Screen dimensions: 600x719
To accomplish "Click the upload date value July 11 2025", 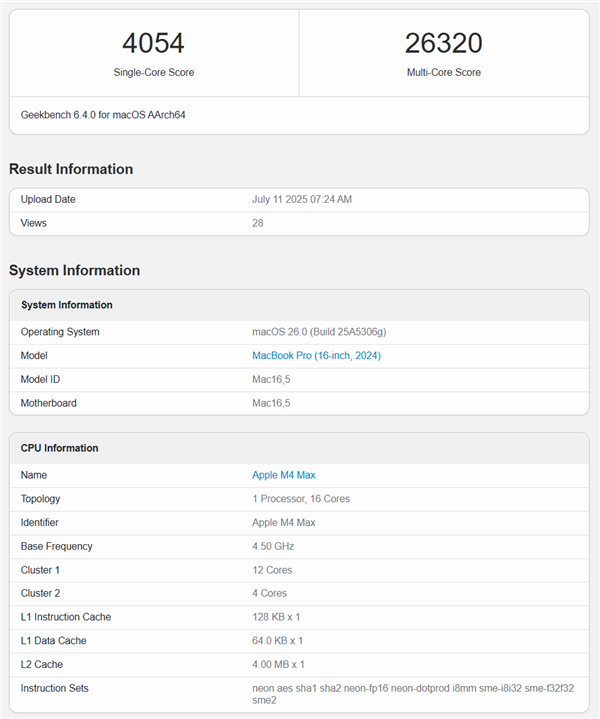I will (301, 200).
